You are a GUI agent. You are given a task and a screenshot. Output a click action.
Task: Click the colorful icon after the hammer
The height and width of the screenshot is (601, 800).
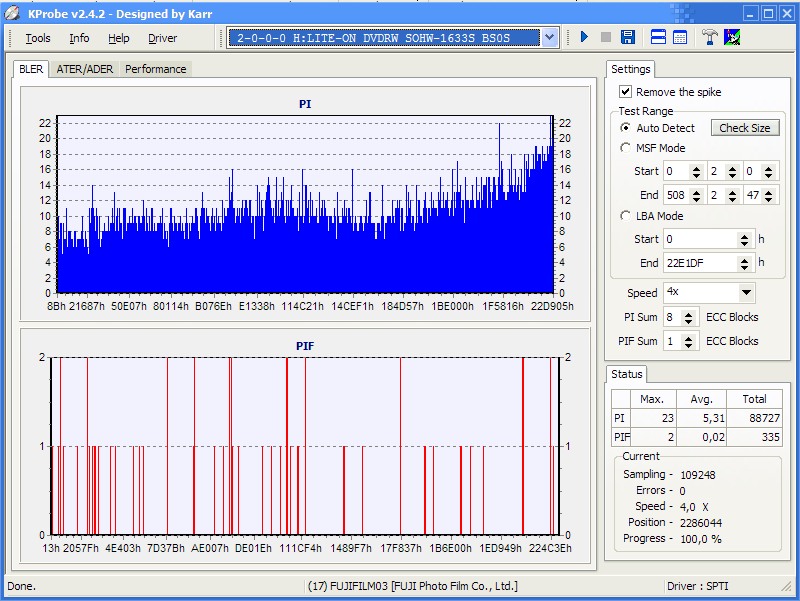[732, 38]
